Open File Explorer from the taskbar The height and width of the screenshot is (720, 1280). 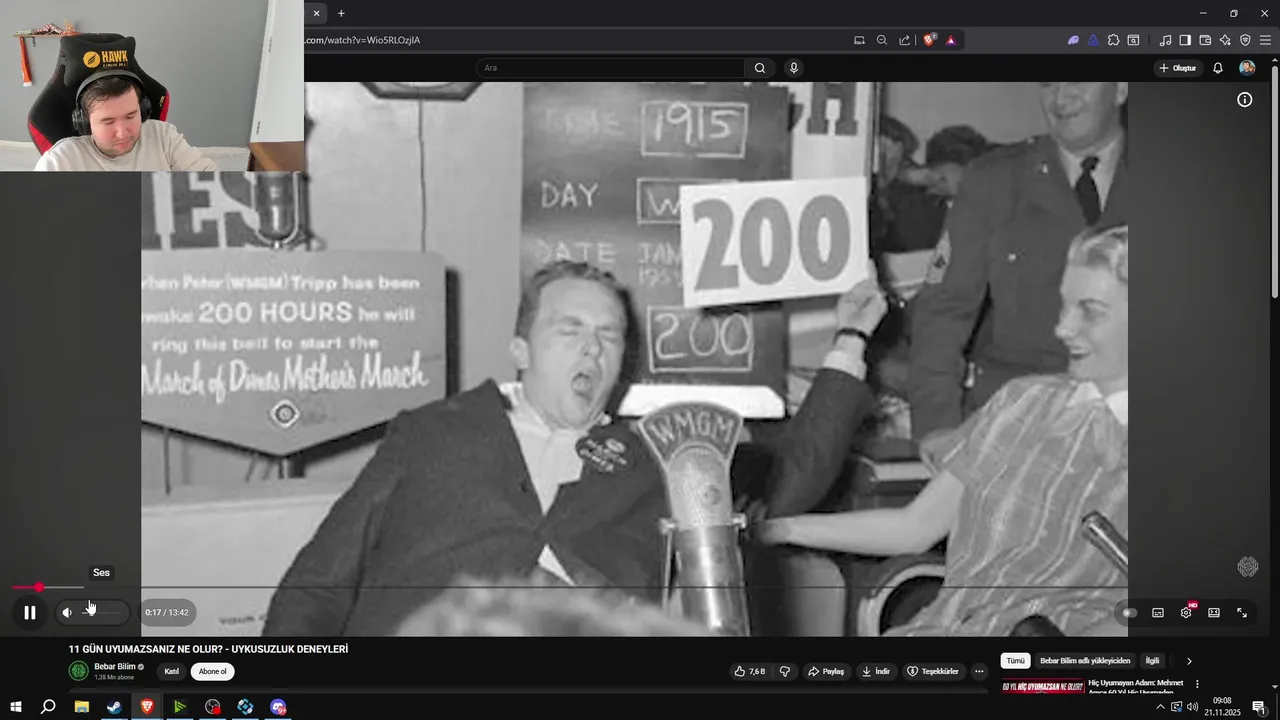pos(82,707)
